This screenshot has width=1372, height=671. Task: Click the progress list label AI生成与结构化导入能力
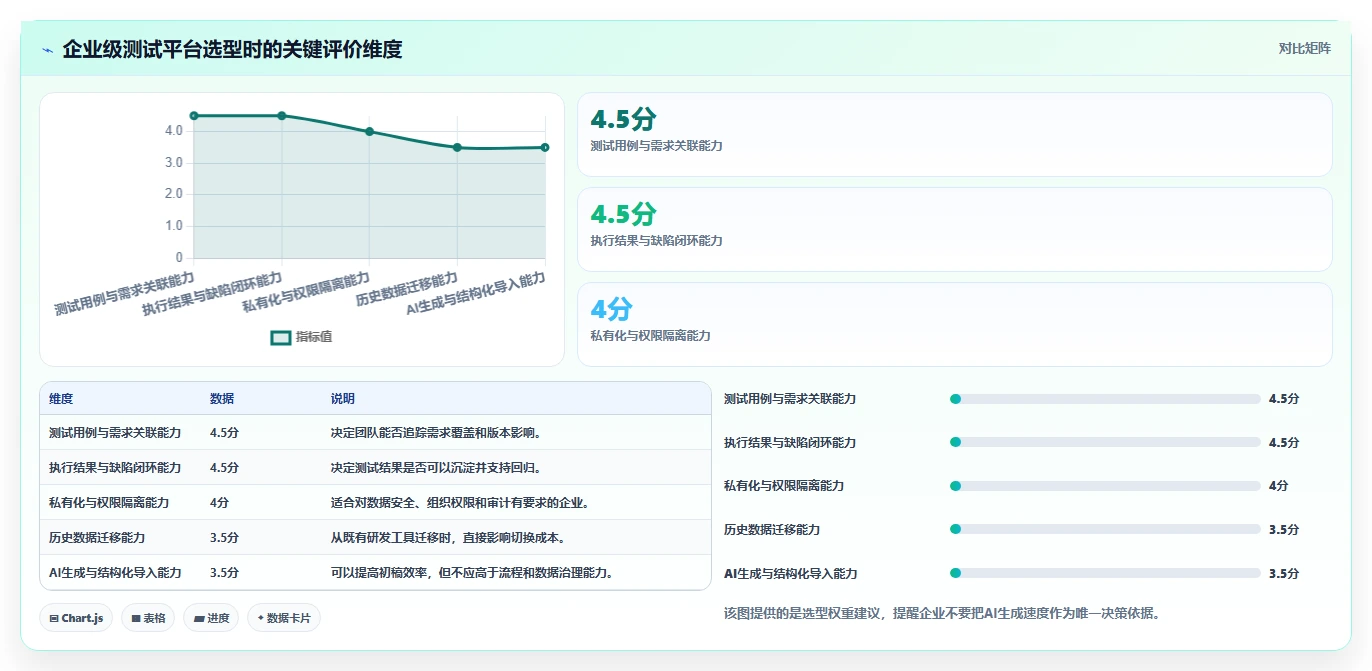[790, 573]
